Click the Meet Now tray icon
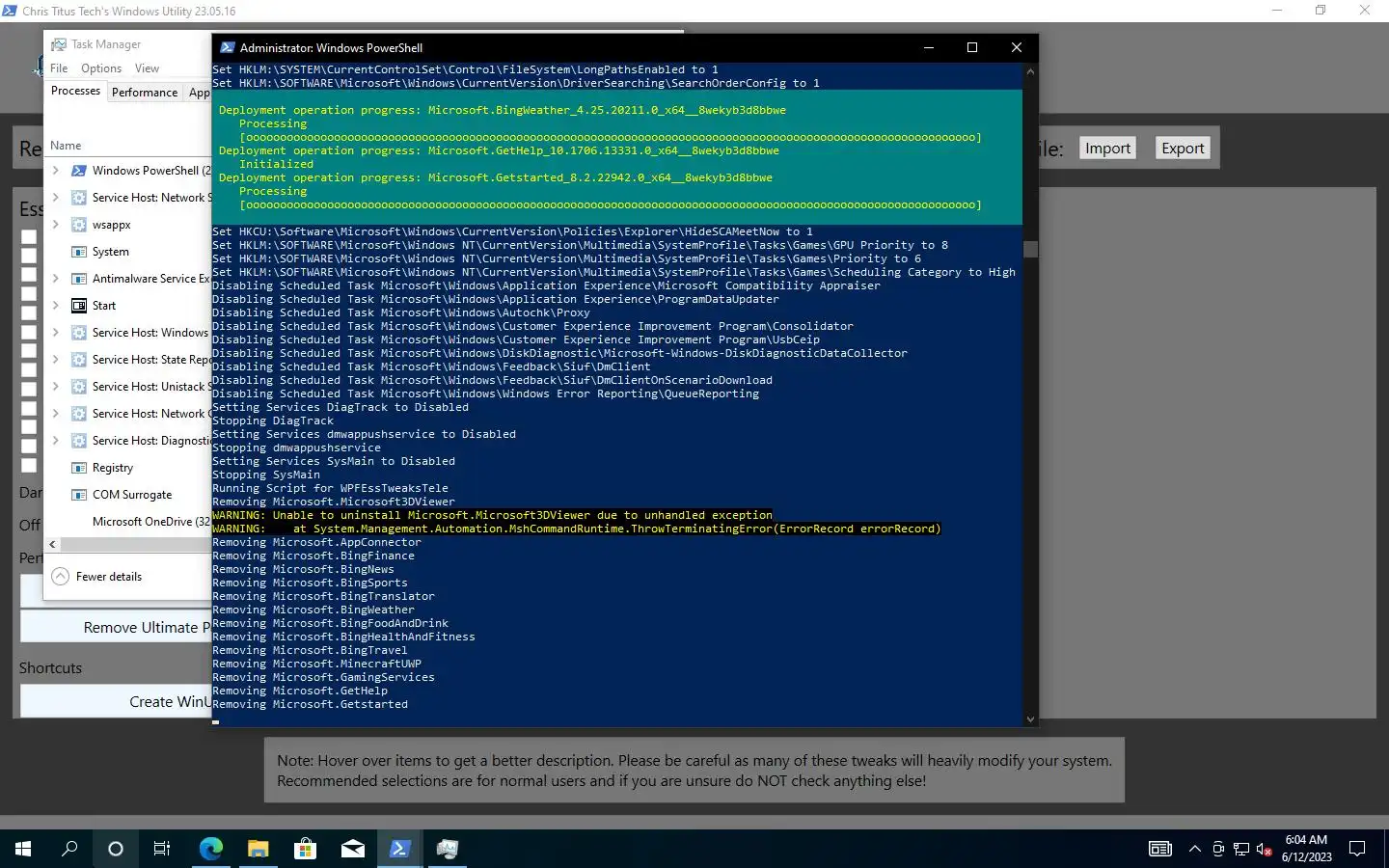Image resolution: width=1389 pixels, height=868 pixels. [x=1218, y=849]
